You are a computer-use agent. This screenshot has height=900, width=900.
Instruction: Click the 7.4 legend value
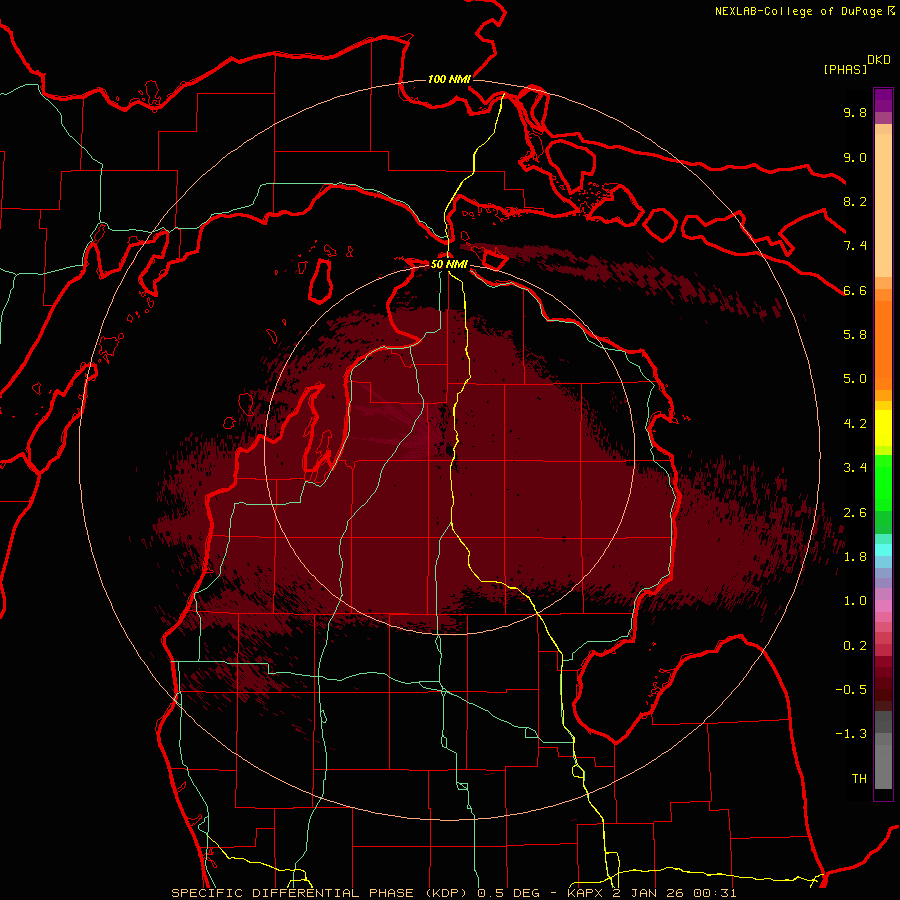pos(855,246)
